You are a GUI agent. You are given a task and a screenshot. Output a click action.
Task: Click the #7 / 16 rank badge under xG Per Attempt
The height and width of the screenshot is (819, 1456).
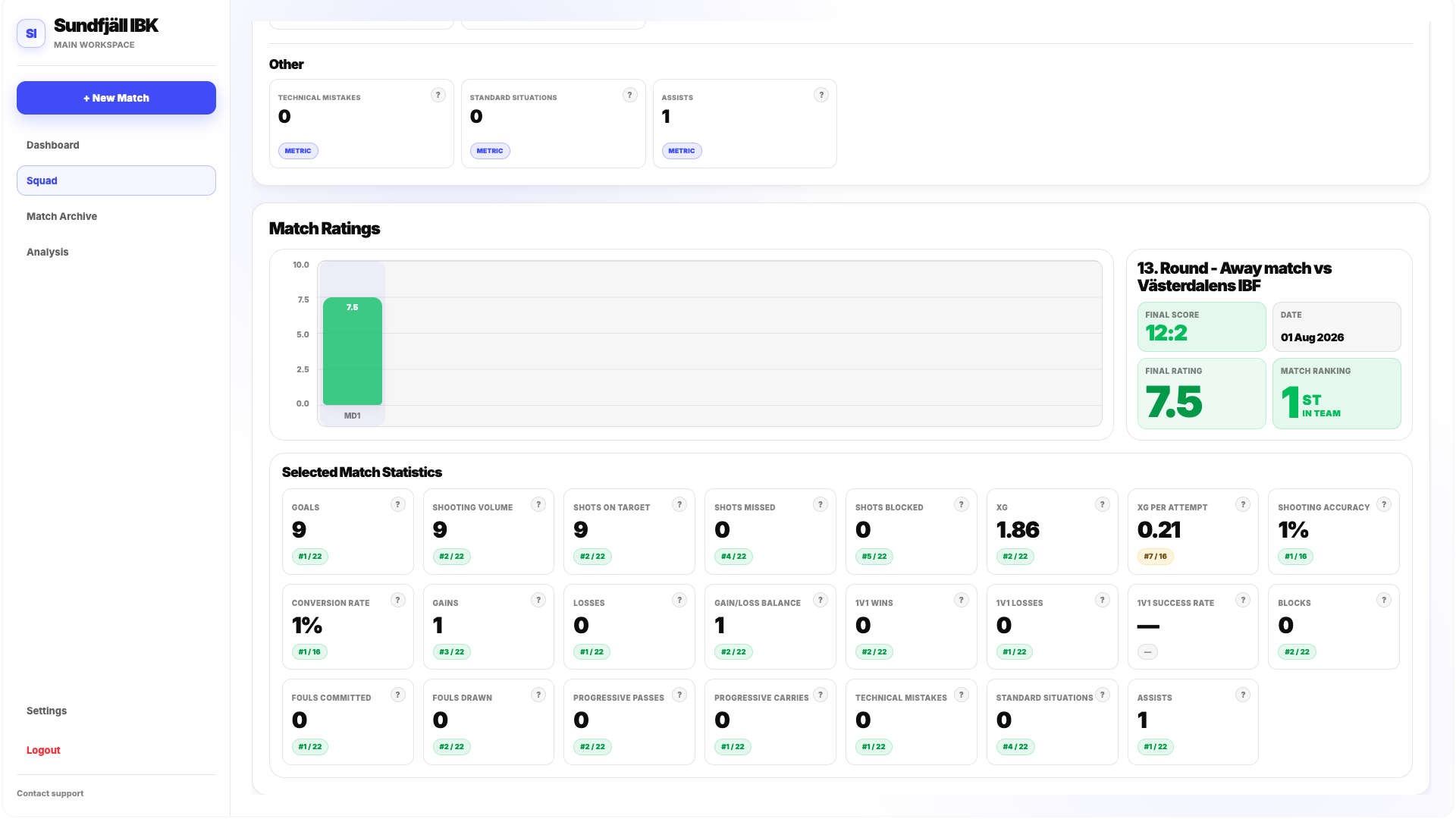point(1155,557)
